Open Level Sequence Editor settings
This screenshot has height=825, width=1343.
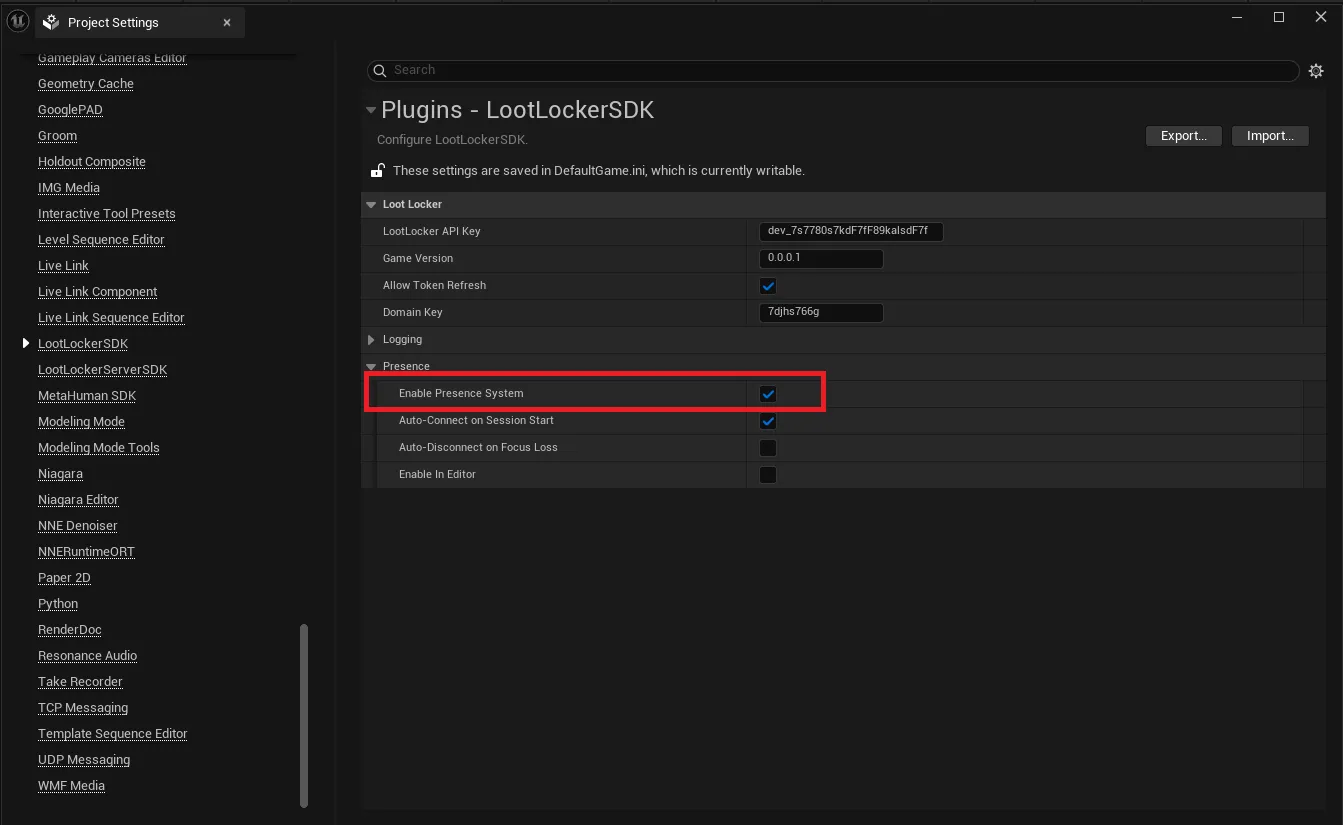point(101,240)
